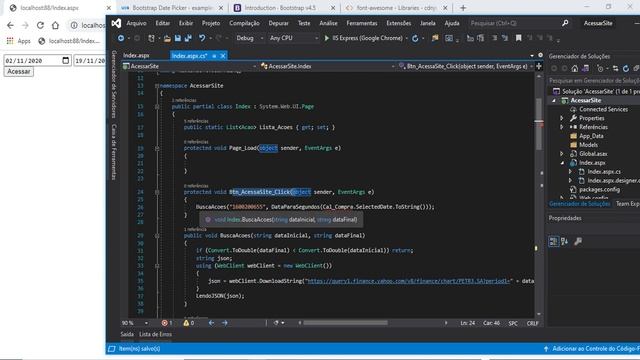
Task: Click the search magnifier icon in the Visual Studio title bar
Action: click(x=565, y=23)
